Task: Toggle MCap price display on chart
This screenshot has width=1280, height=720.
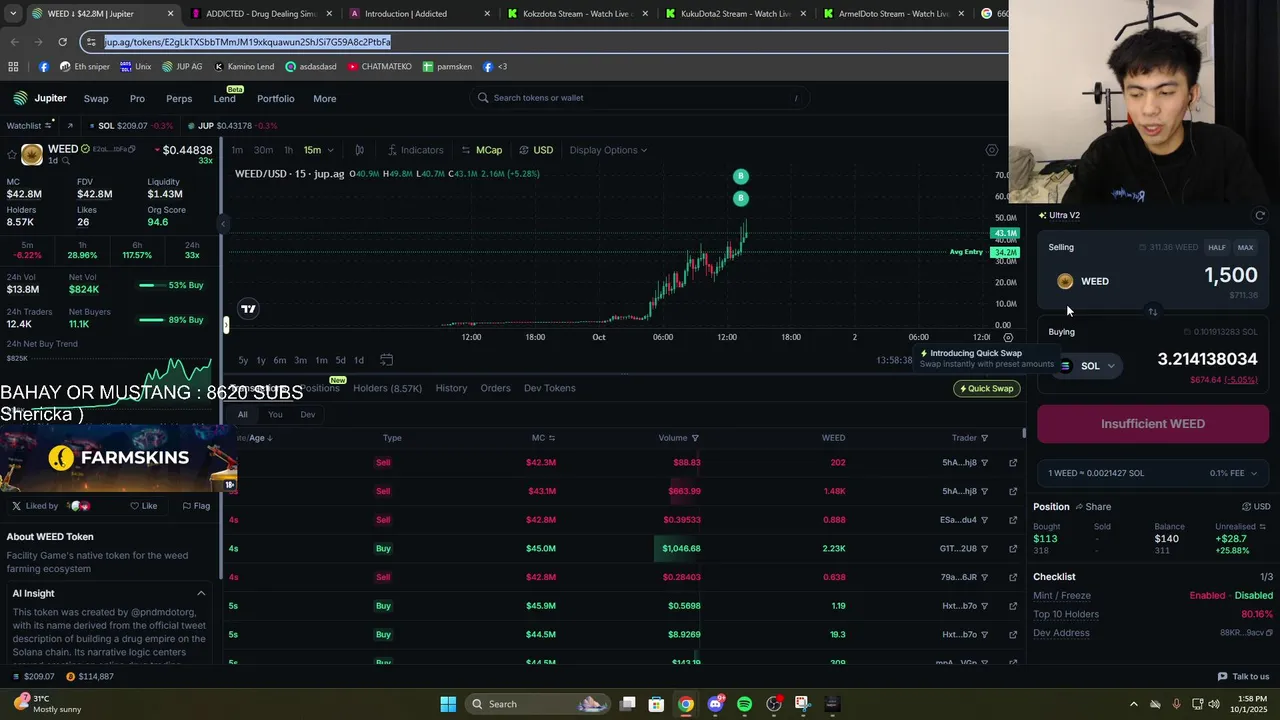Action: [482, 150]
